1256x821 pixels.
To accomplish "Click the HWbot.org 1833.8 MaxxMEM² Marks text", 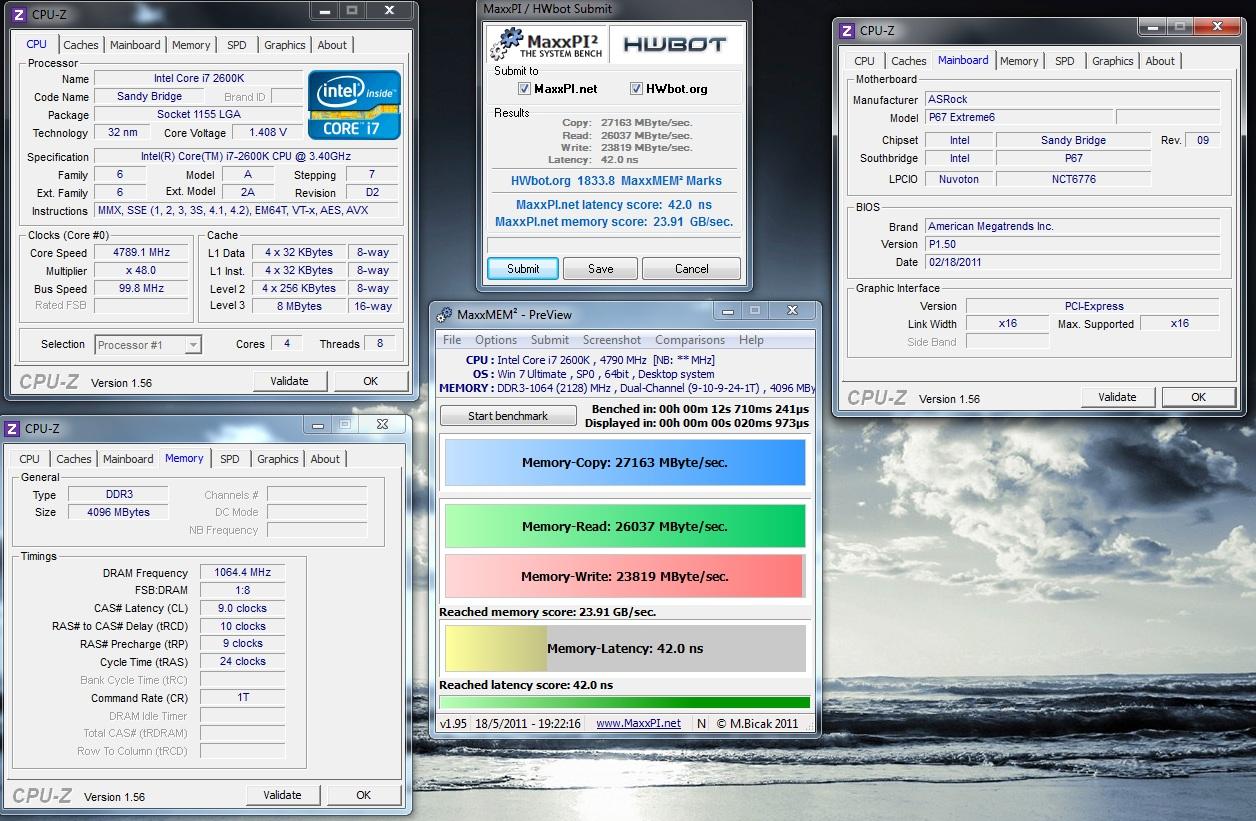I will 615,181.
